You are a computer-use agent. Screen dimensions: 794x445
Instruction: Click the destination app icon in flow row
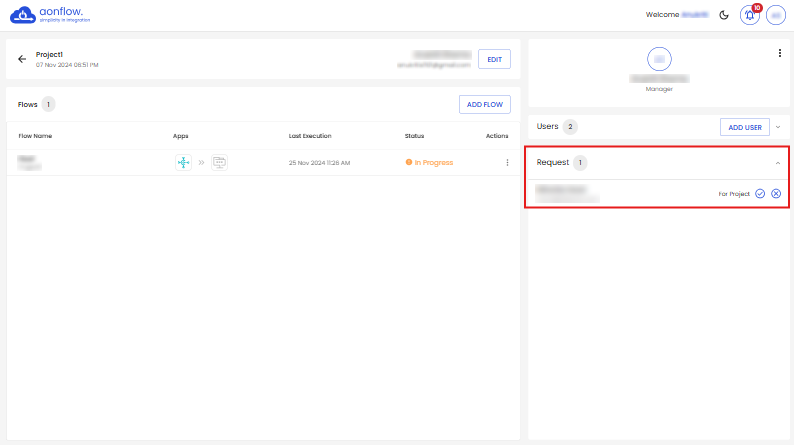pyautogui.click(x=219, y=162)
